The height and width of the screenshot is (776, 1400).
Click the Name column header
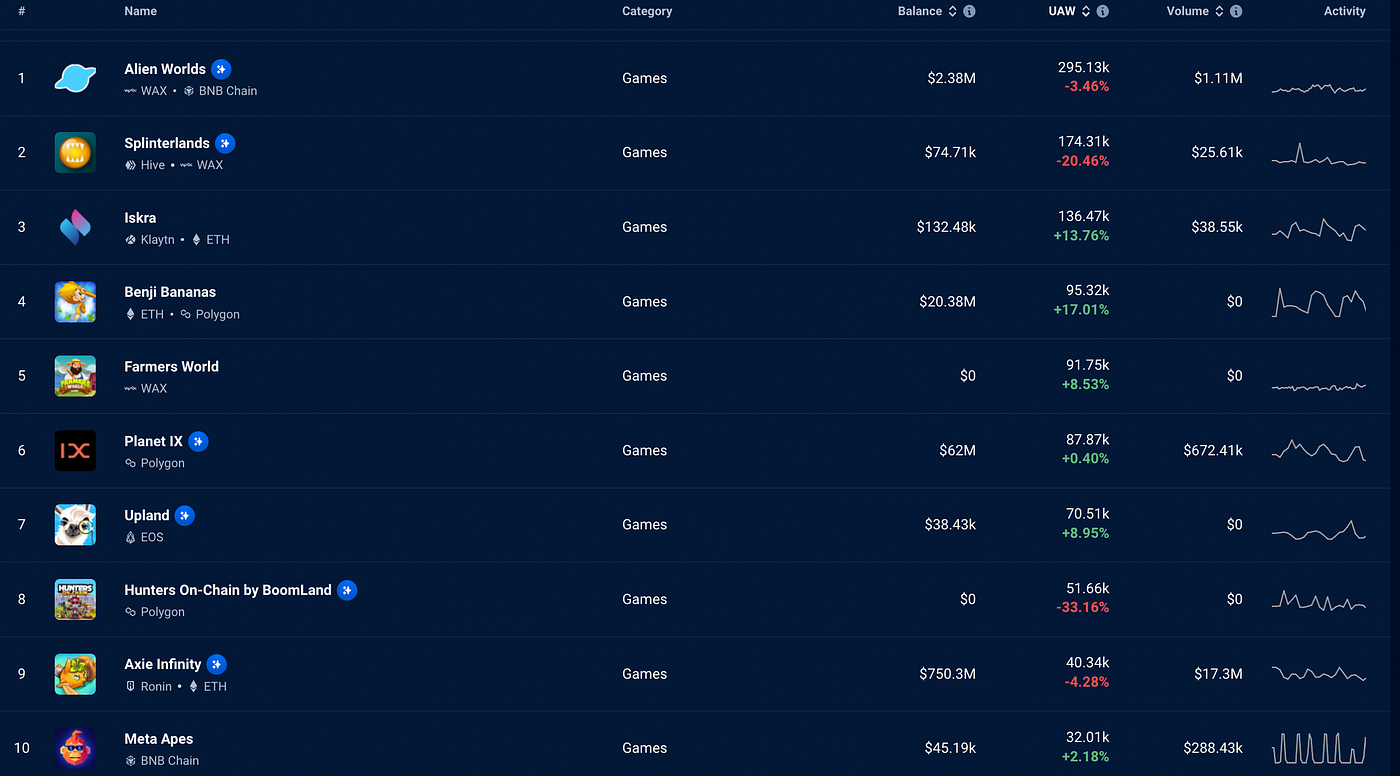point(141,11)
